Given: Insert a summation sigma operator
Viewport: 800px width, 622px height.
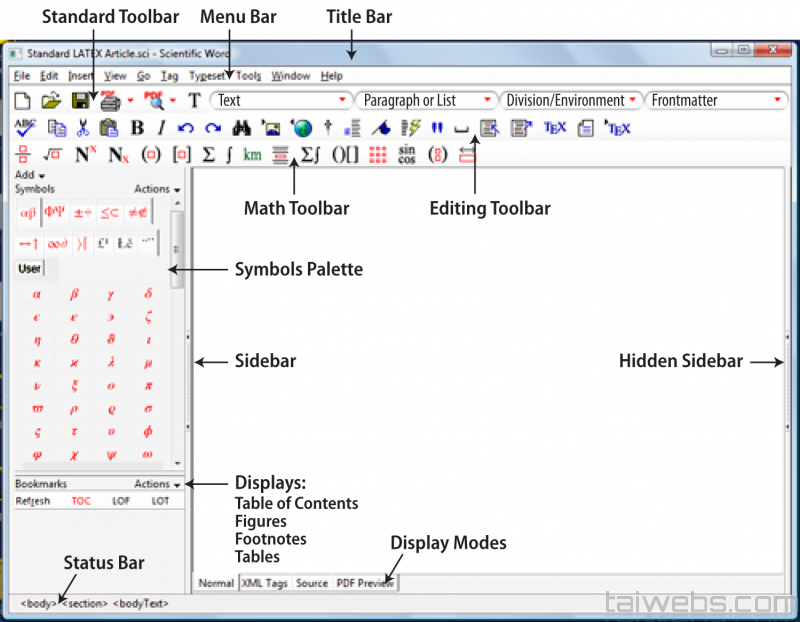Looking at the screenshot, I should [x=208, y=154].
